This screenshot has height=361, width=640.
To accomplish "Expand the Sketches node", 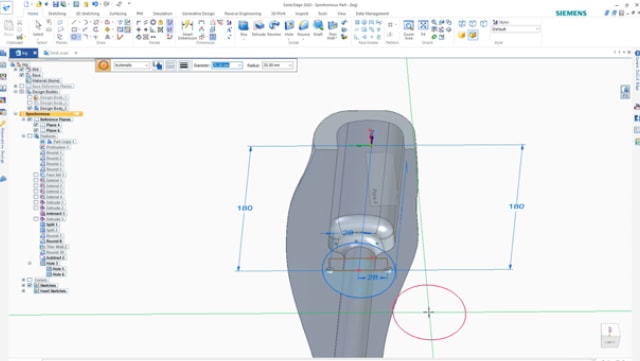I will pos(24,285).
